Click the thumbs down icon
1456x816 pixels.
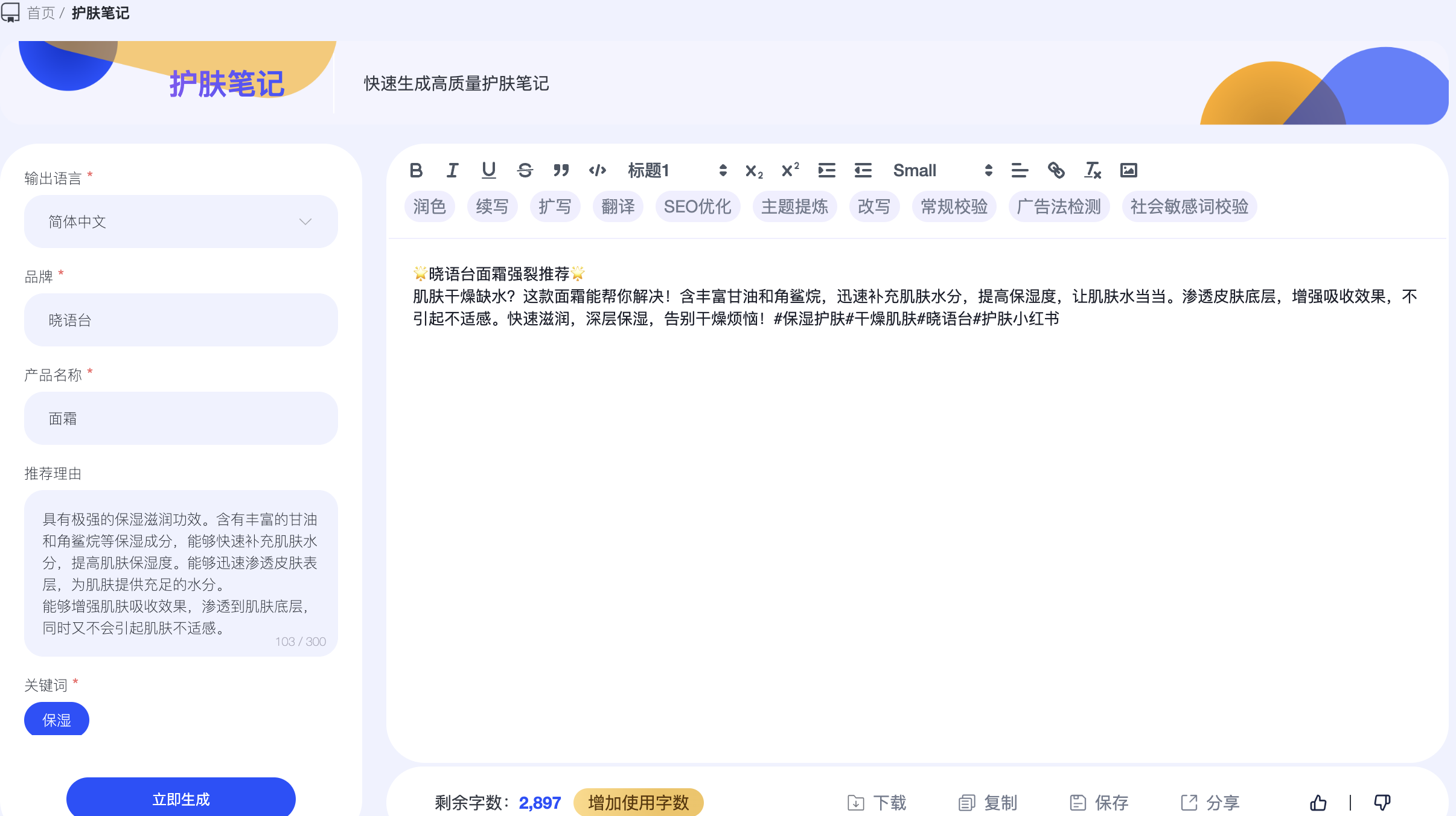(1382, 802)
